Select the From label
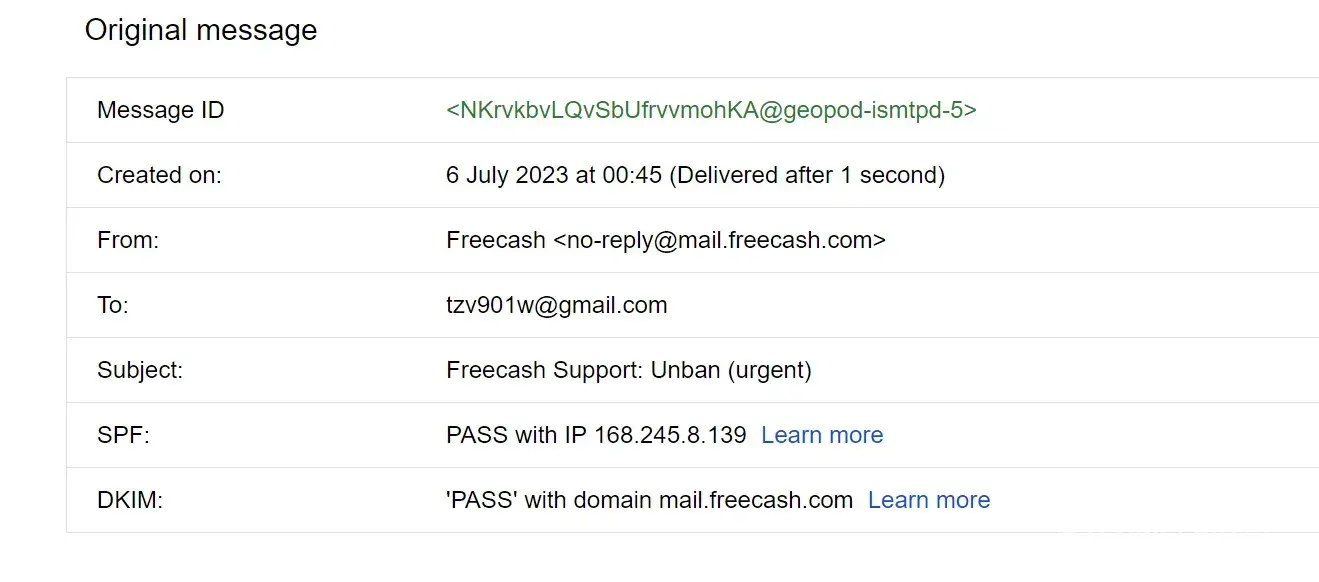The height and width of the screenshot is (582, 1319). click(128, 240)
